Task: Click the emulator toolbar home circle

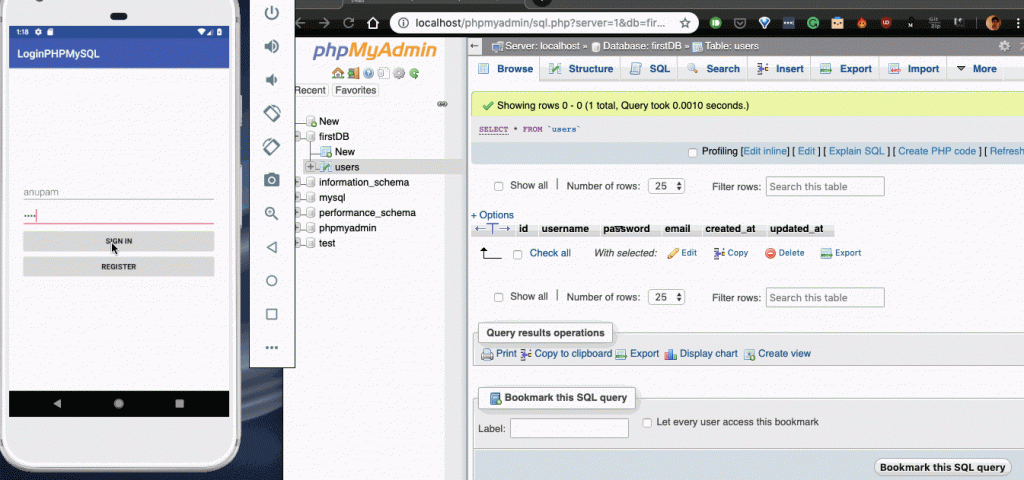Action: point(272,281)
